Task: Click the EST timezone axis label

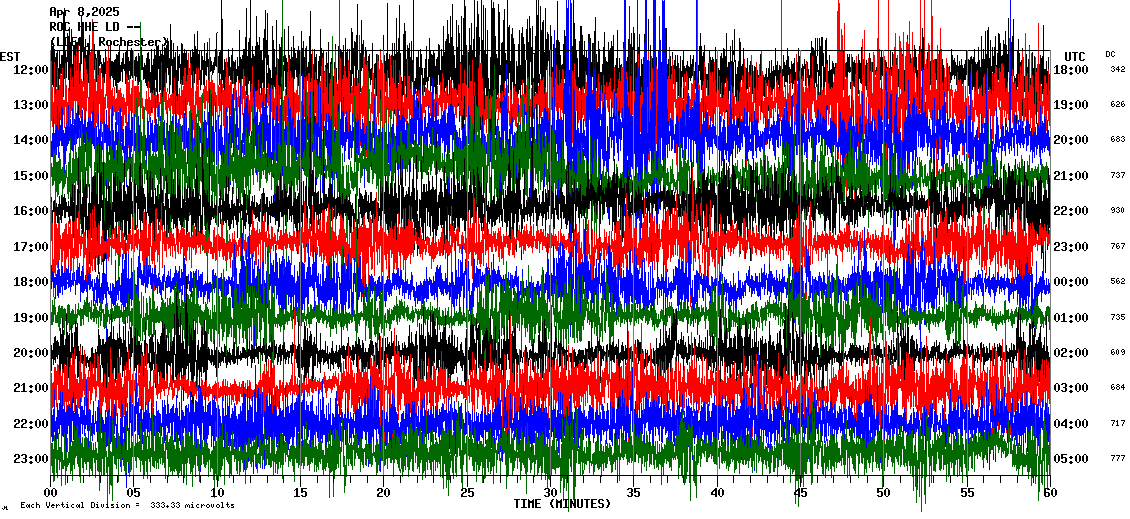Action: 10,56
